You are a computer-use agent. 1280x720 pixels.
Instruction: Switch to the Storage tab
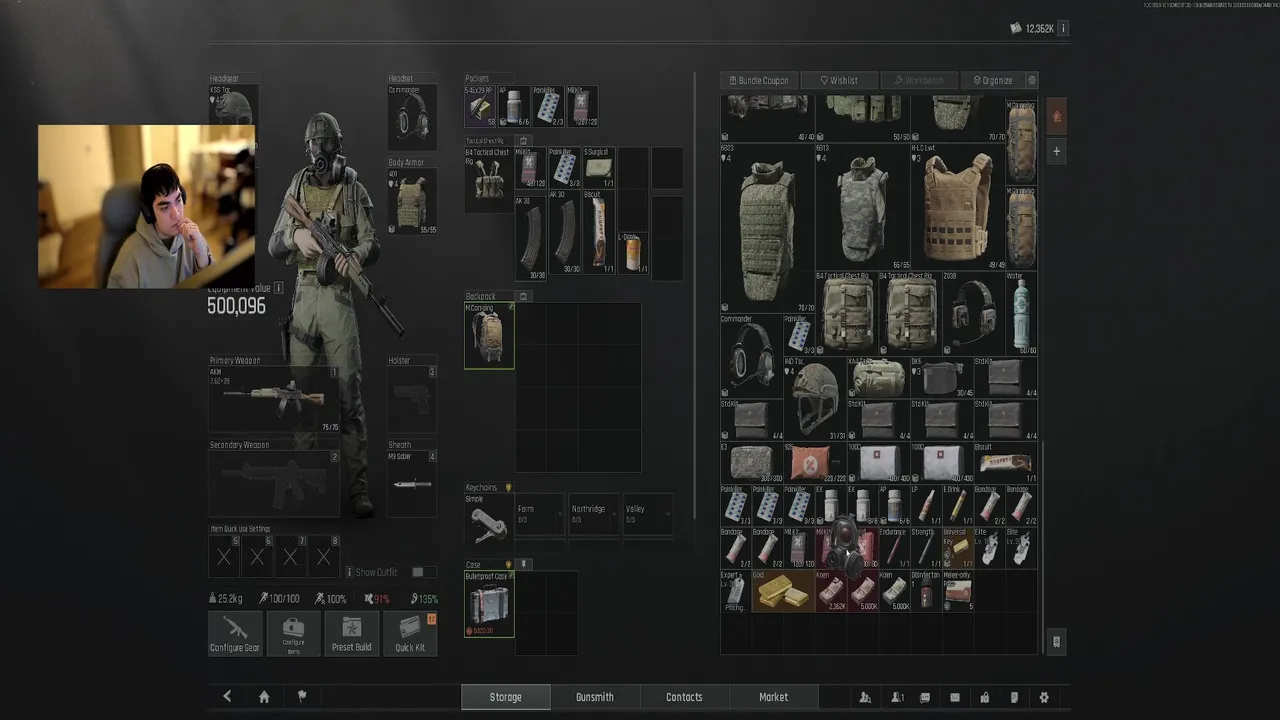[505, 697]
